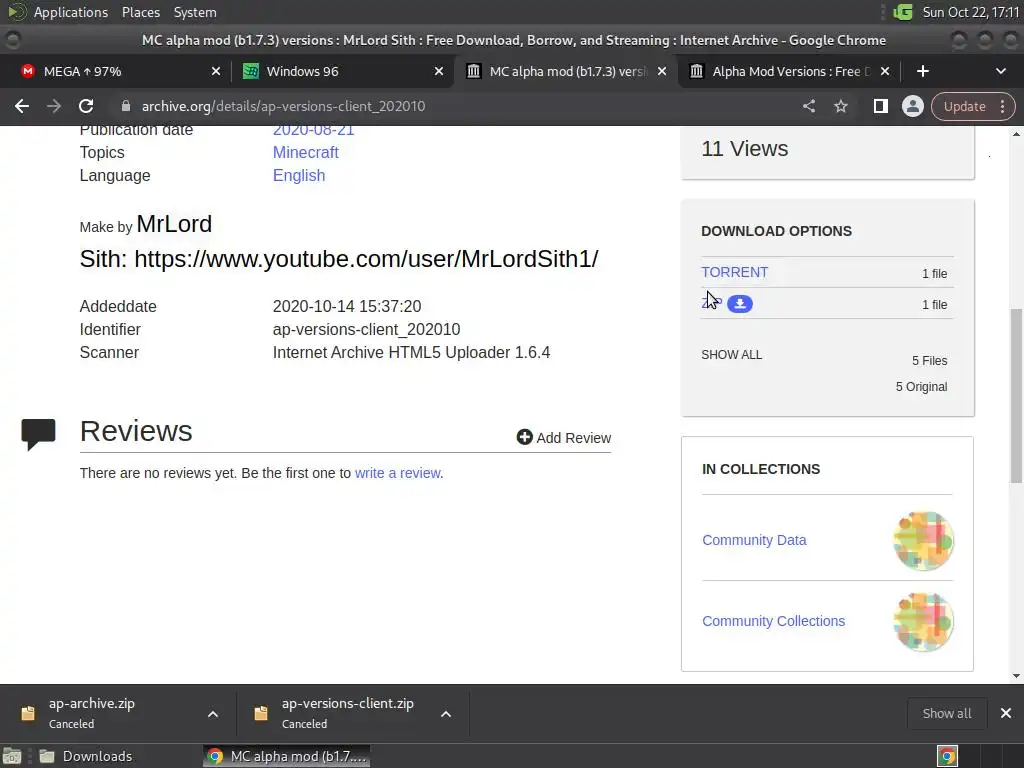Open the Minecraft topic link
The width and height of the screenshot is (1024, 768).
point(306,152)
